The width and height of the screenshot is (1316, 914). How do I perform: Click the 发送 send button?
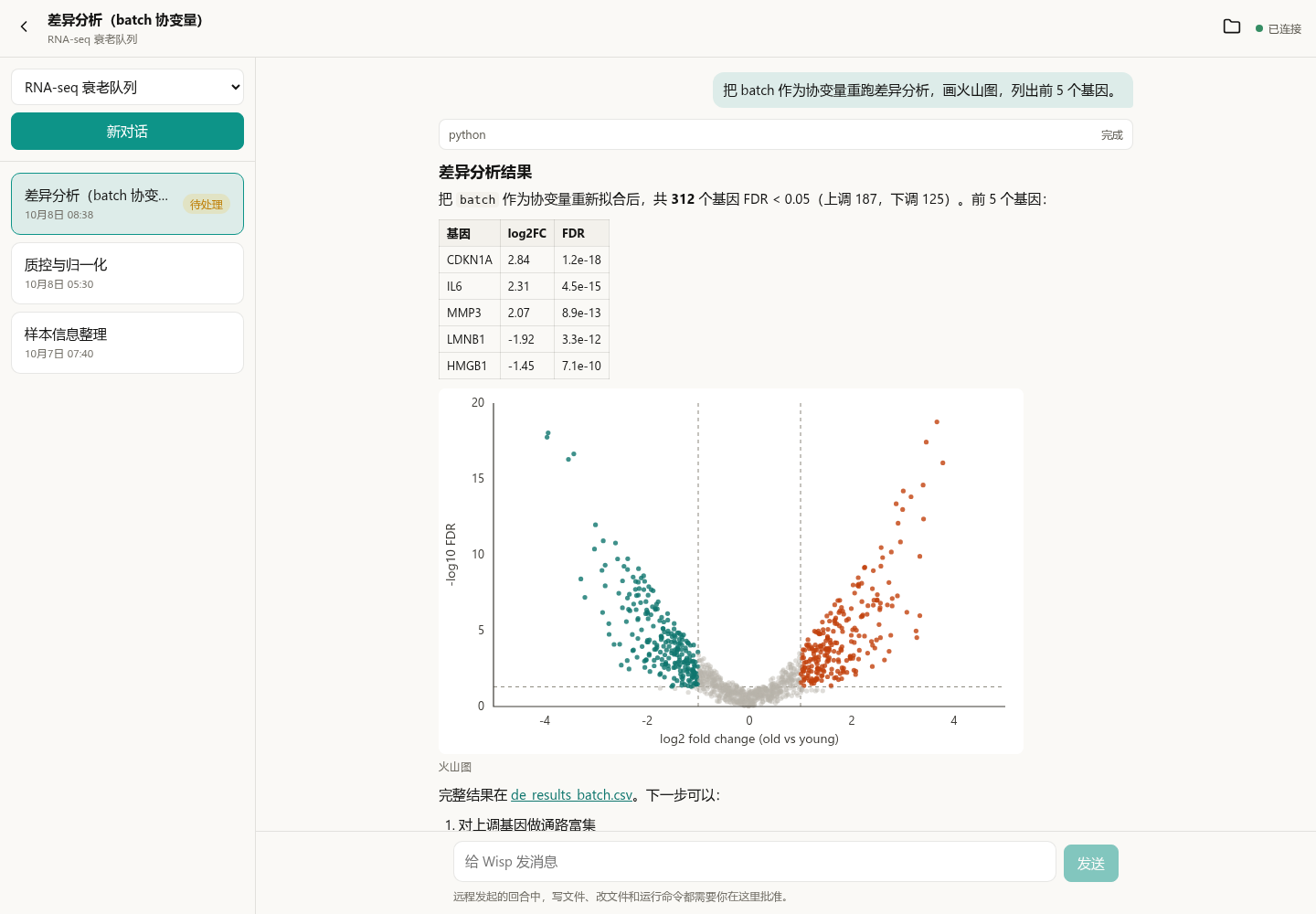click(x=1091, y=863)
